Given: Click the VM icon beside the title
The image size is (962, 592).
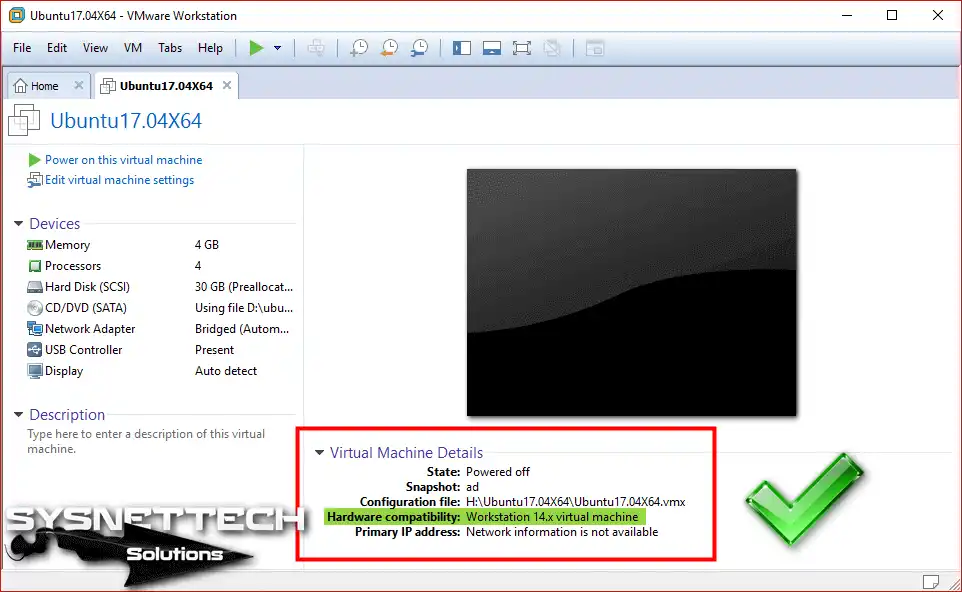Looking at the screenshot, I should (24, 120).
